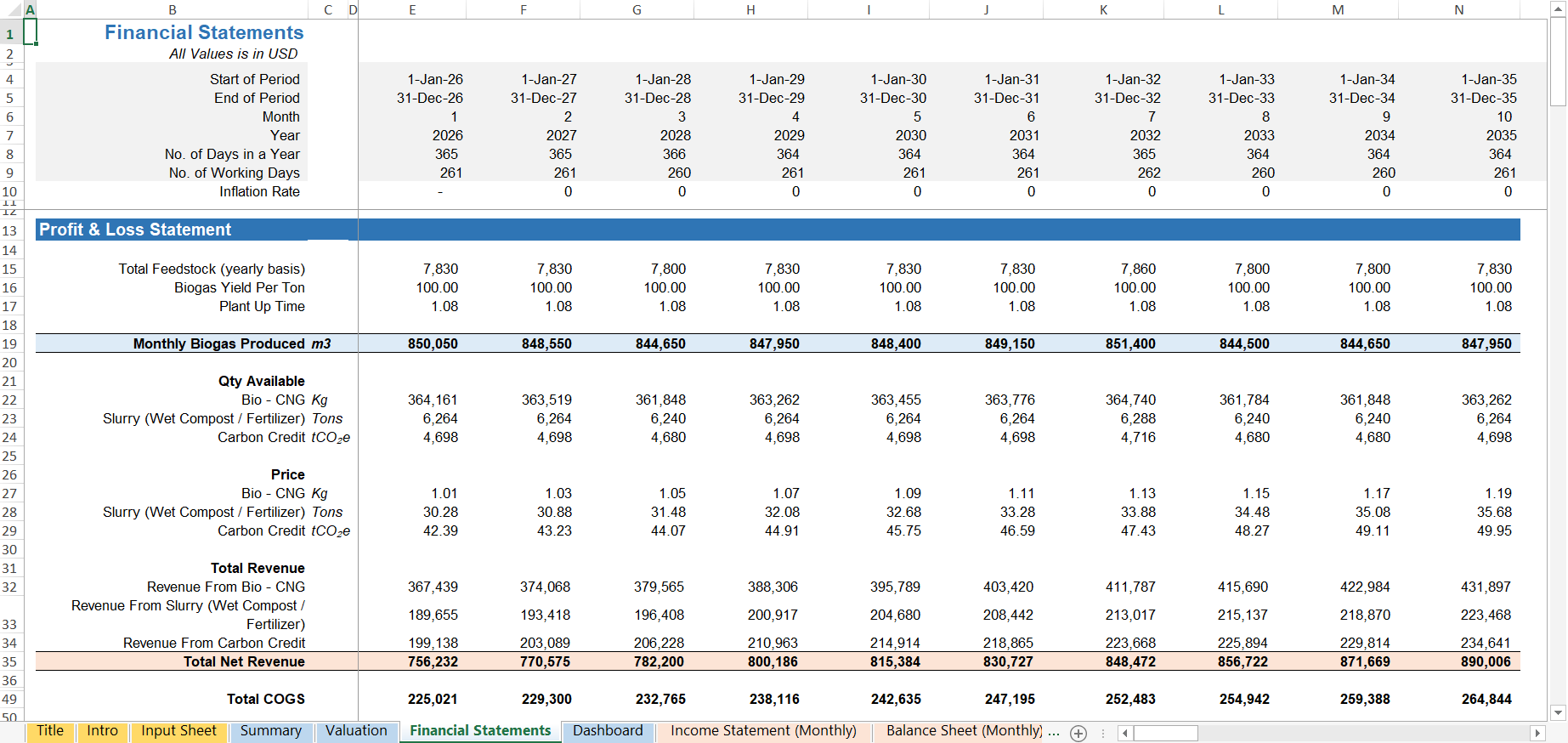Select row 35 header
The height and width of the screenshot is (743, 1568).
coord(10,662)
